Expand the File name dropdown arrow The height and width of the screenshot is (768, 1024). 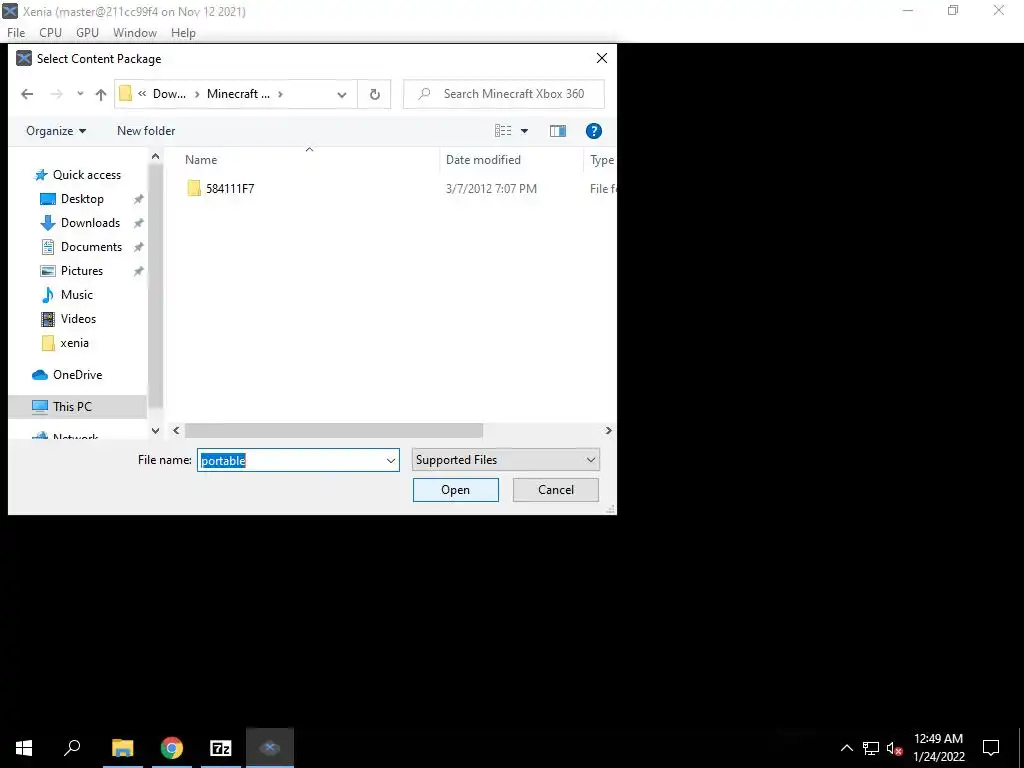[391, 460]
